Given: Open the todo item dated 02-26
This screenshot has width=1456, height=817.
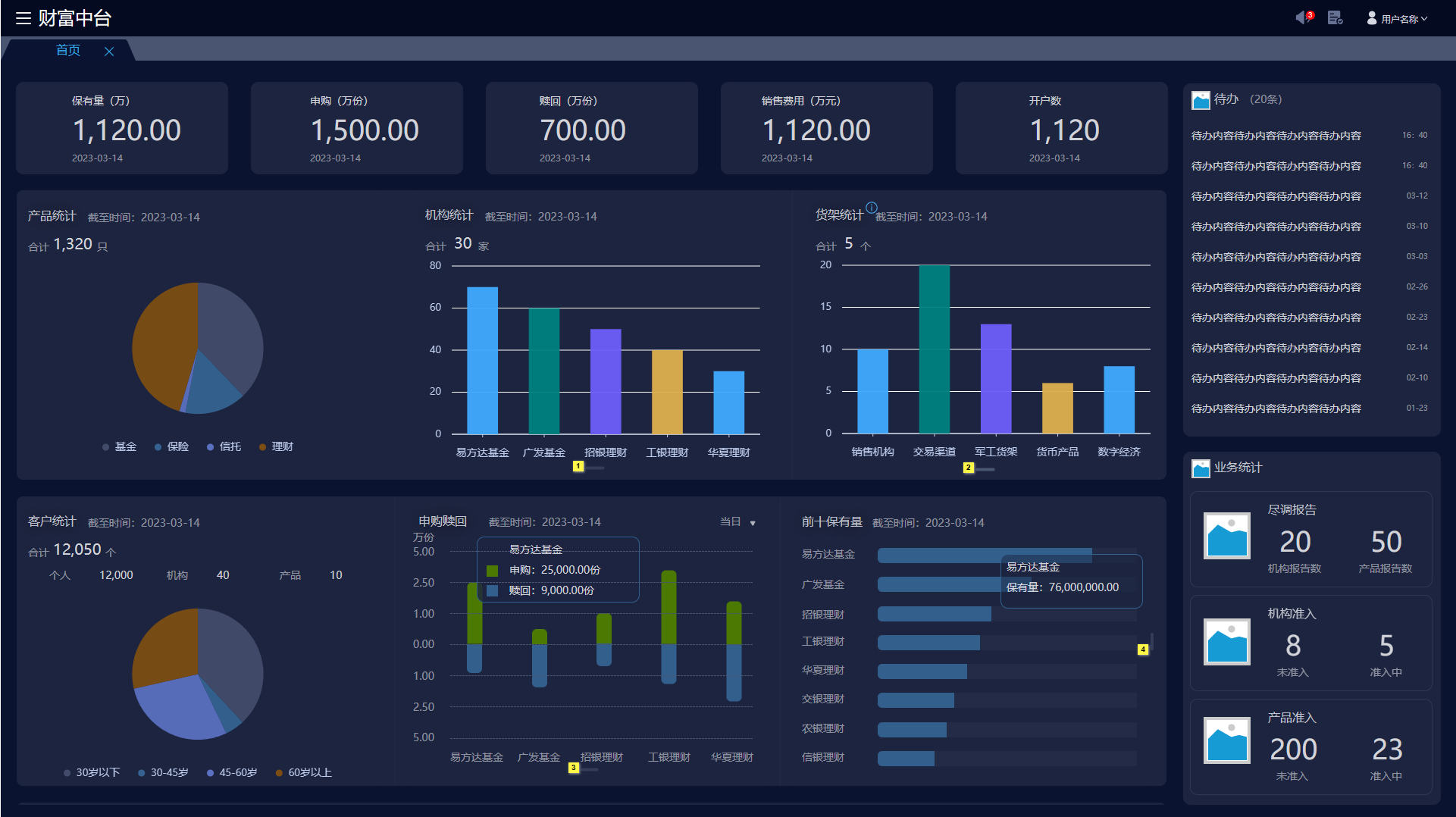Looking at the screenshot, I should pos(1310,287).
